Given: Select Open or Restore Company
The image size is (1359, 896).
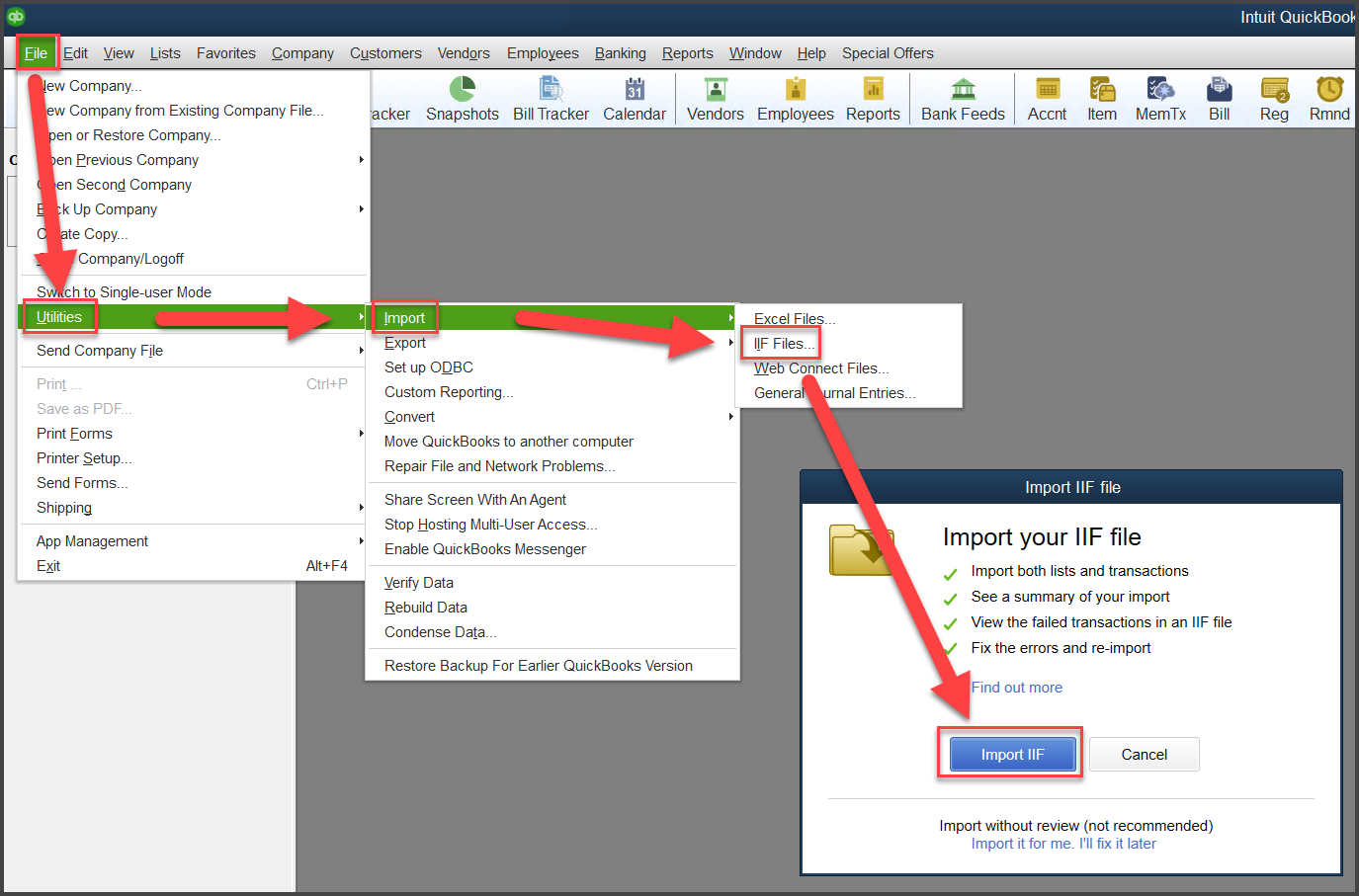Looking at the screenshot, I should coord(193,135).
